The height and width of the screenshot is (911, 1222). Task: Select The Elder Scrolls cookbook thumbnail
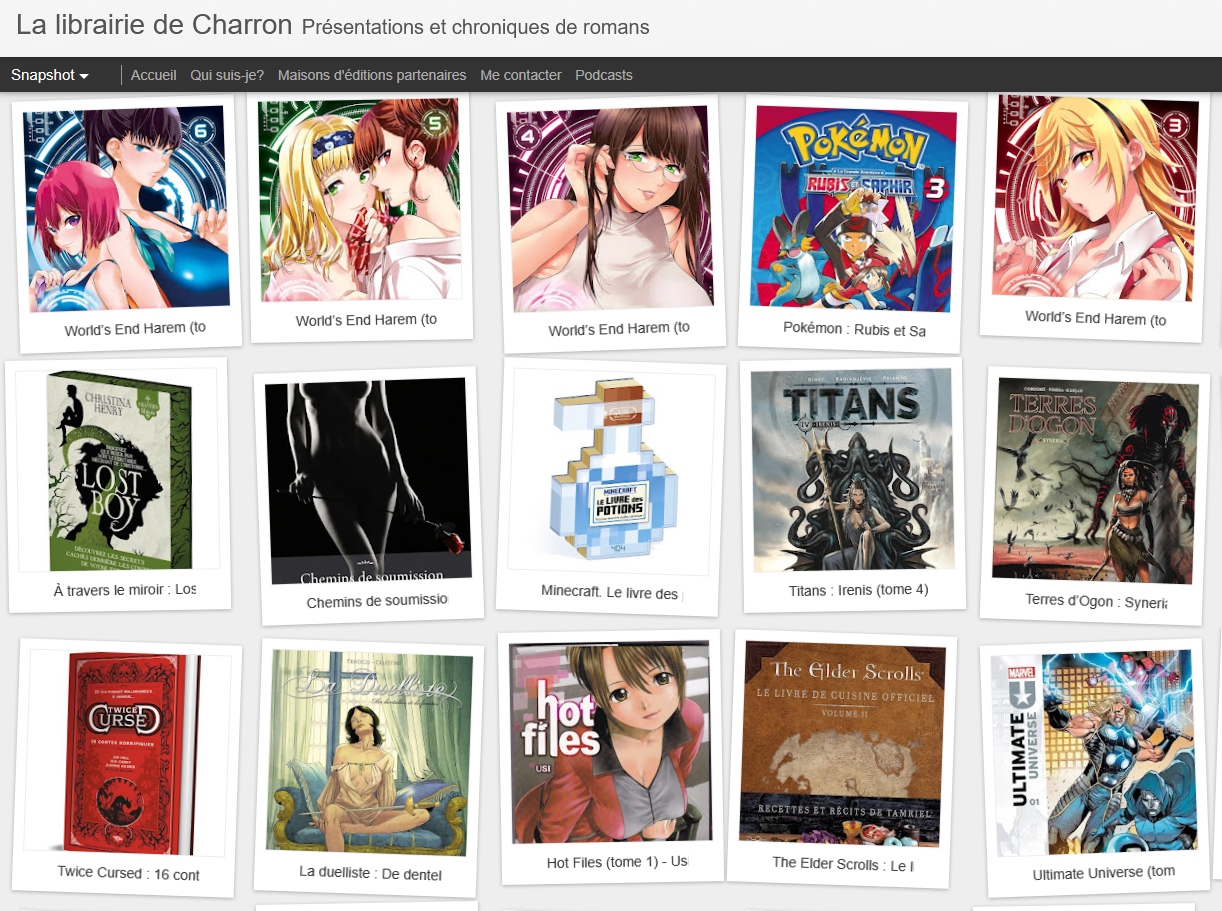pos(843,743)
